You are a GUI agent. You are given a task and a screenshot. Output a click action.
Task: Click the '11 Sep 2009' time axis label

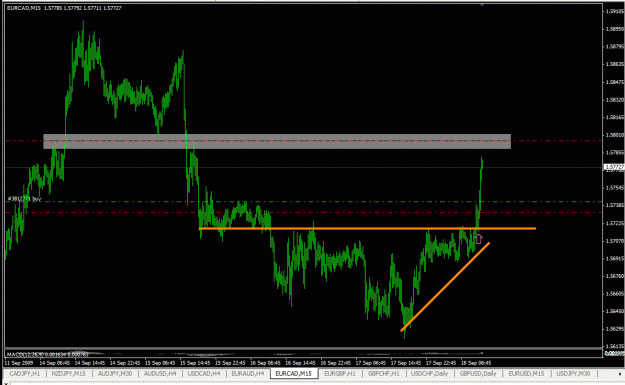[19, 363]
